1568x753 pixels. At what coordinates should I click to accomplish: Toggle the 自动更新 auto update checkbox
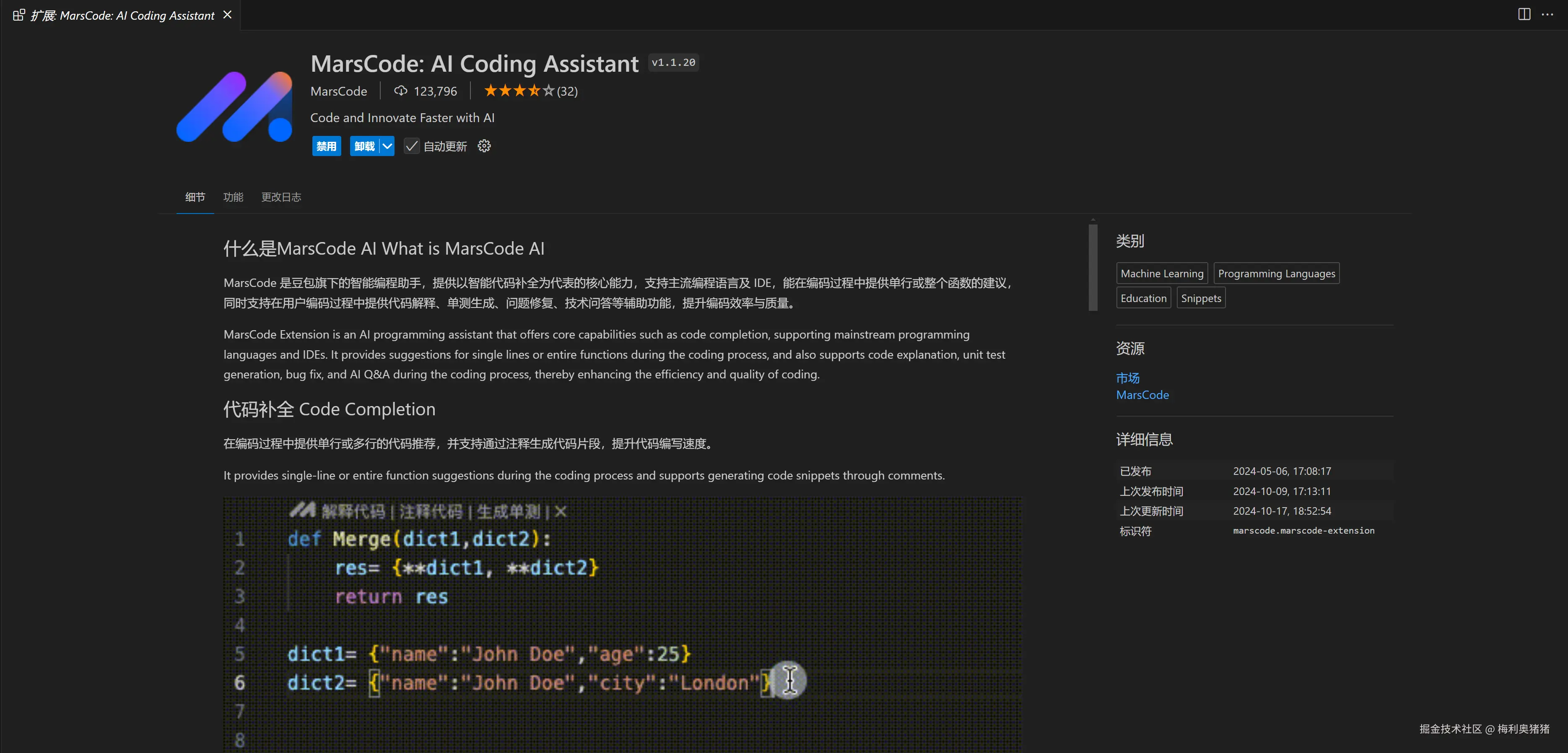coord(412,146)
